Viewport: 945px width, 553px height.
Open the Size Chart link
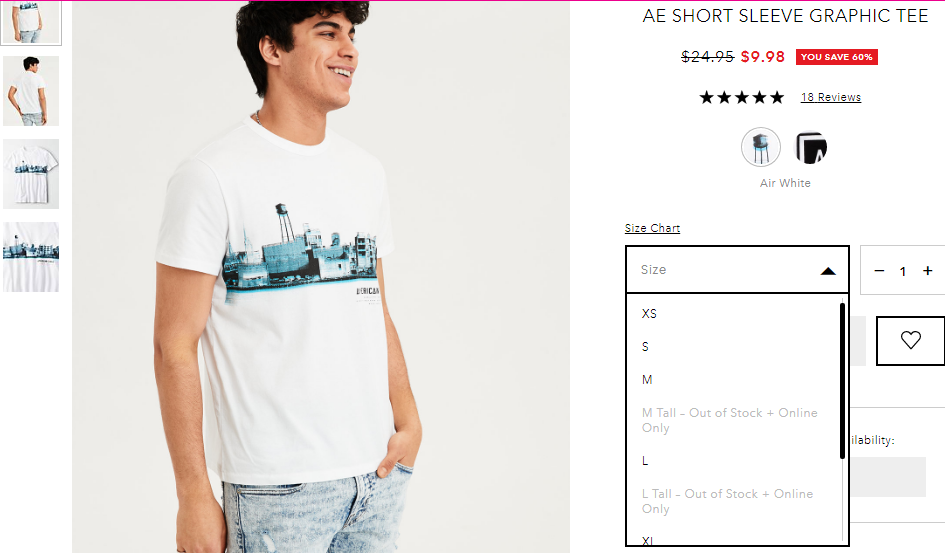pos(652,228)
